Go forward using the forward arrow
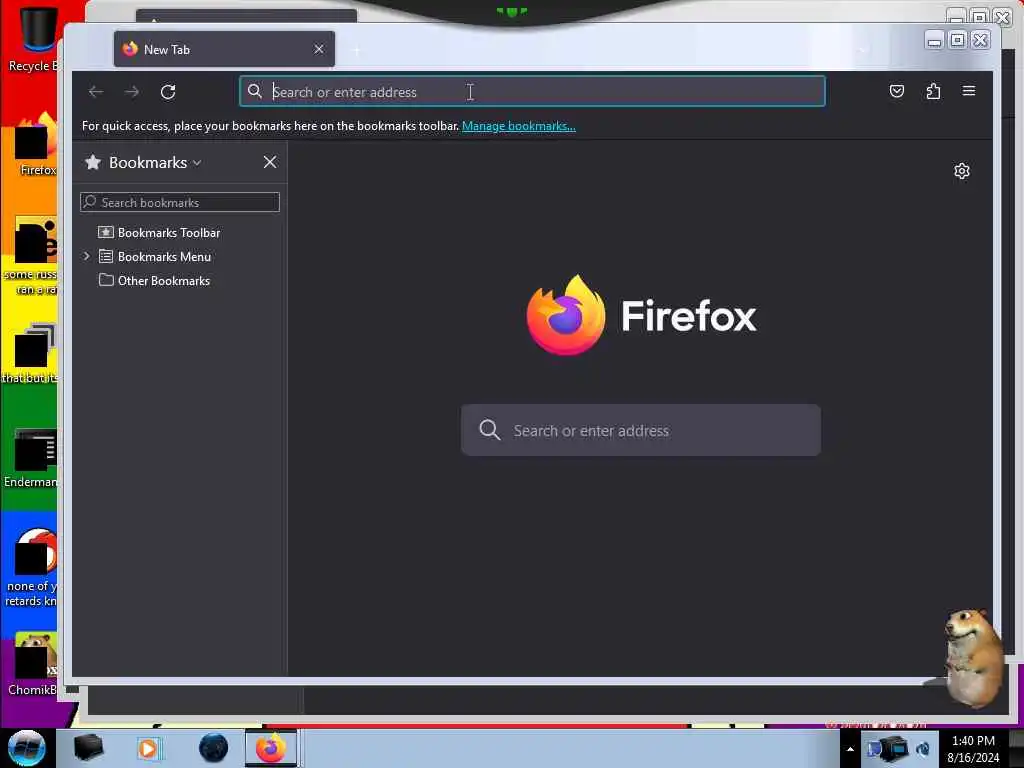This screenshot has height=768, width=1024. pyautogui.click(x=132, y=92)
